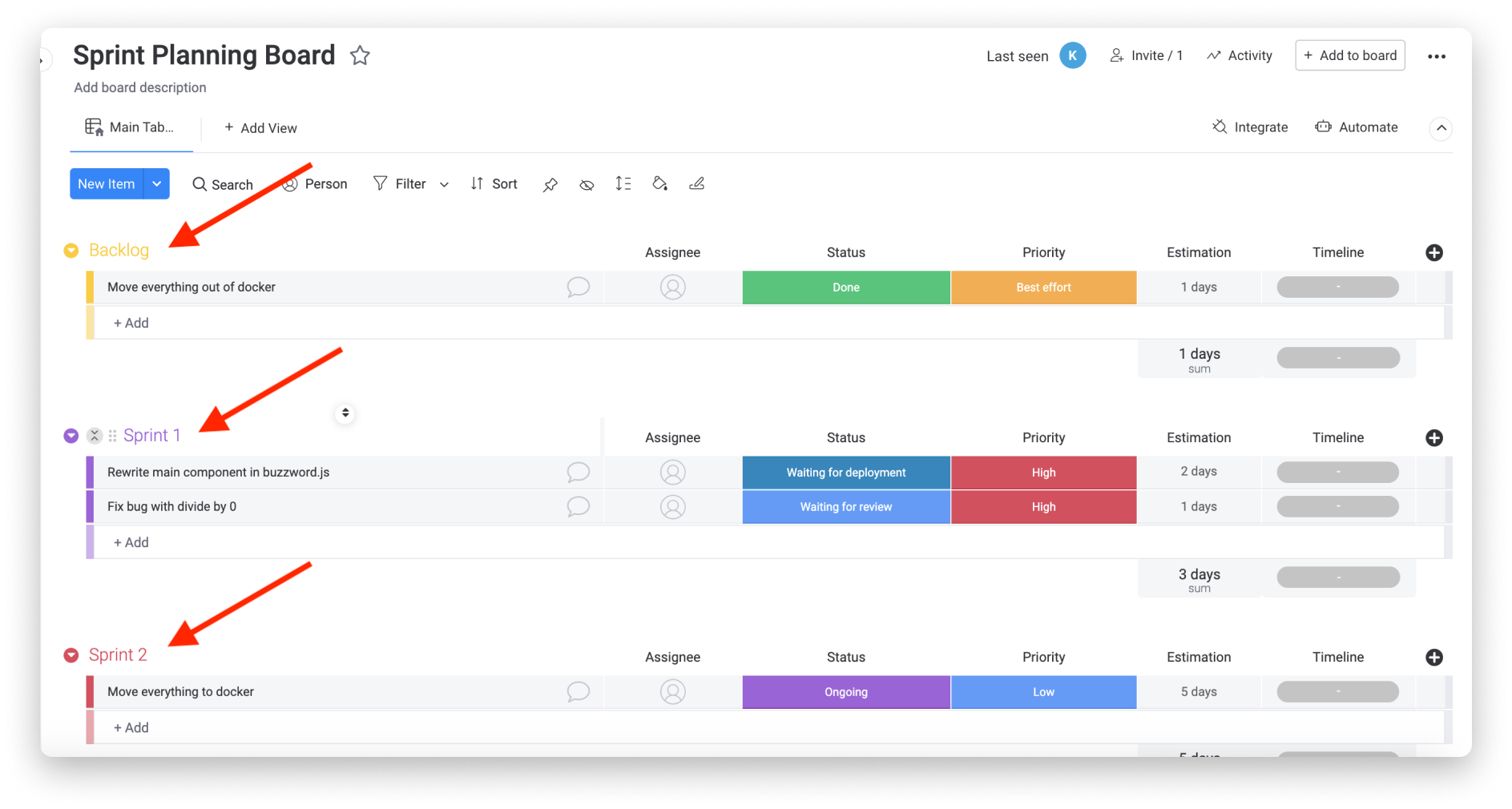The height and width of the screenshot is (809, 1512).
Task: Change row height using the toolbar icon
Action: [623, 183]
